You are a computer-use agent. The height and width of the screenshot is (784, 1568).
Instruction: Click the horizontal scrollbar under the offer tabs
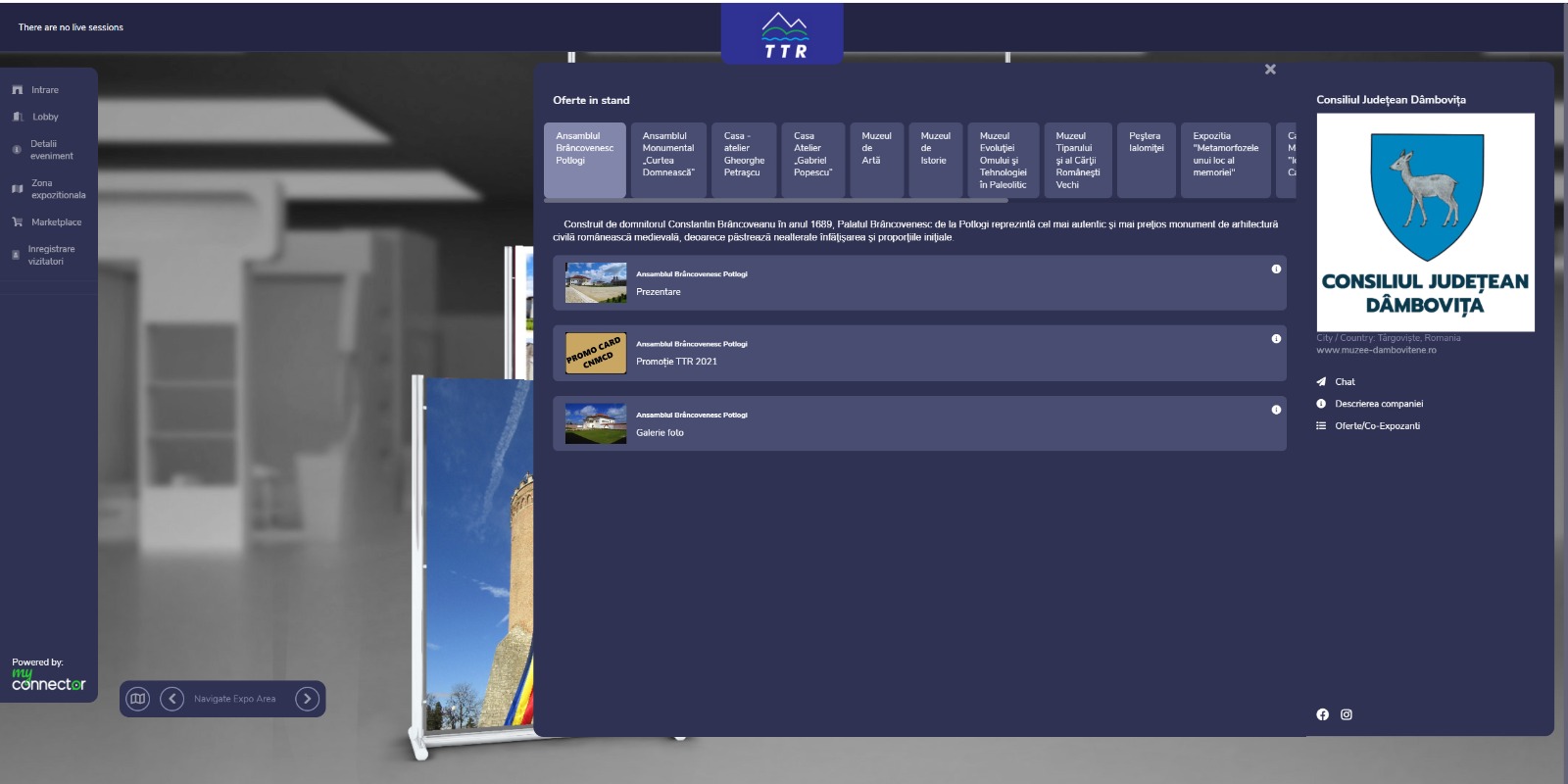[775, 201]
